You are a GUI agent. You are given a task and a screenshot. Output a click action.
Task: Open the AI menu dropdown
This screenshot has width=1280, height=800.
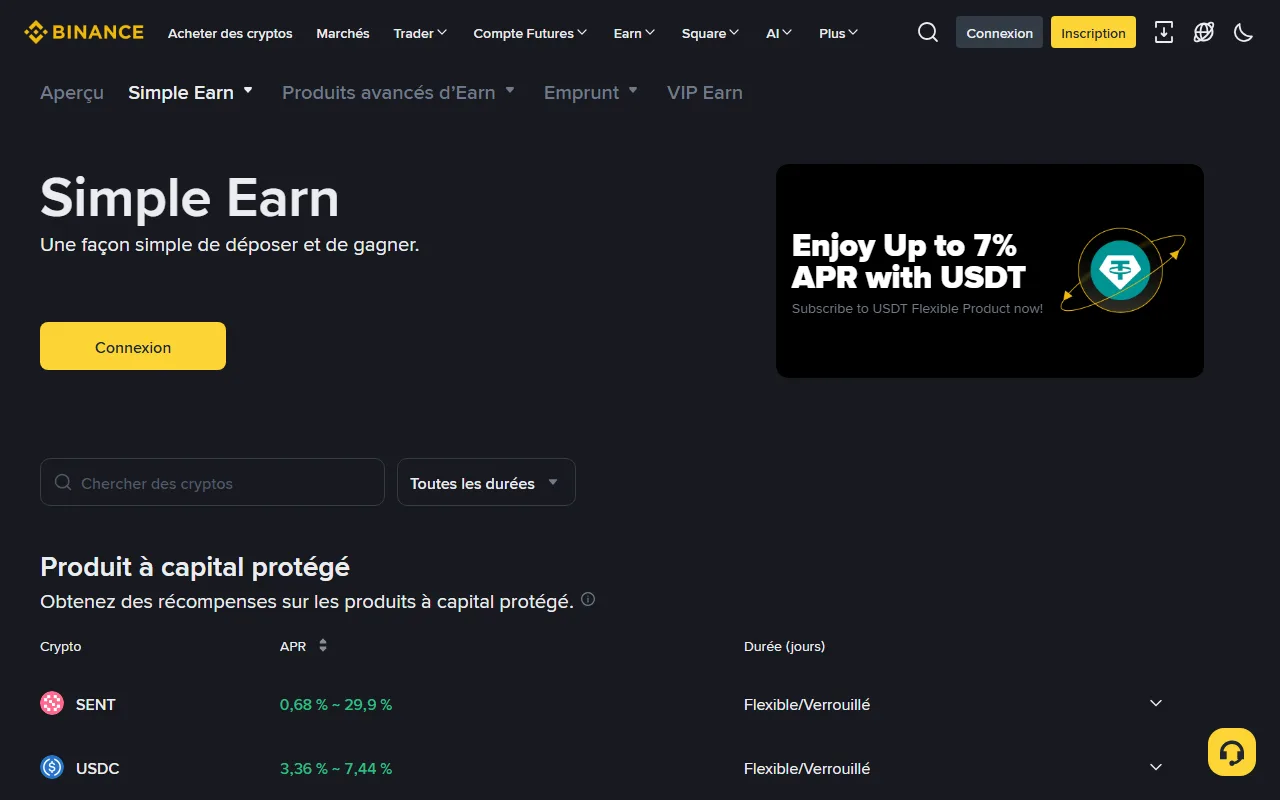(779, 33)
